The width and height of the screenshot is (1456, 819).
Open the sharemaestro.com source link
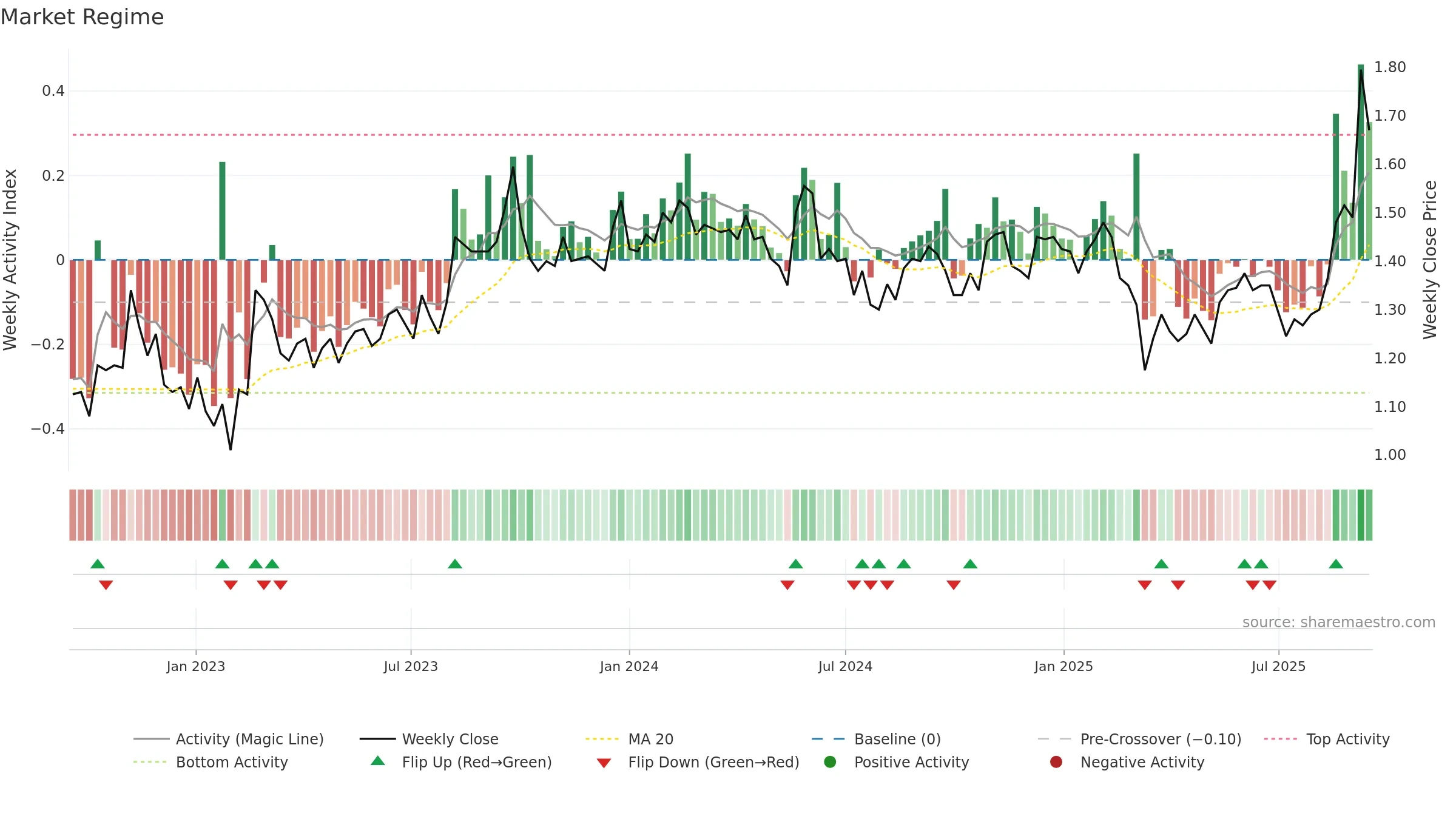(1338, 622)
